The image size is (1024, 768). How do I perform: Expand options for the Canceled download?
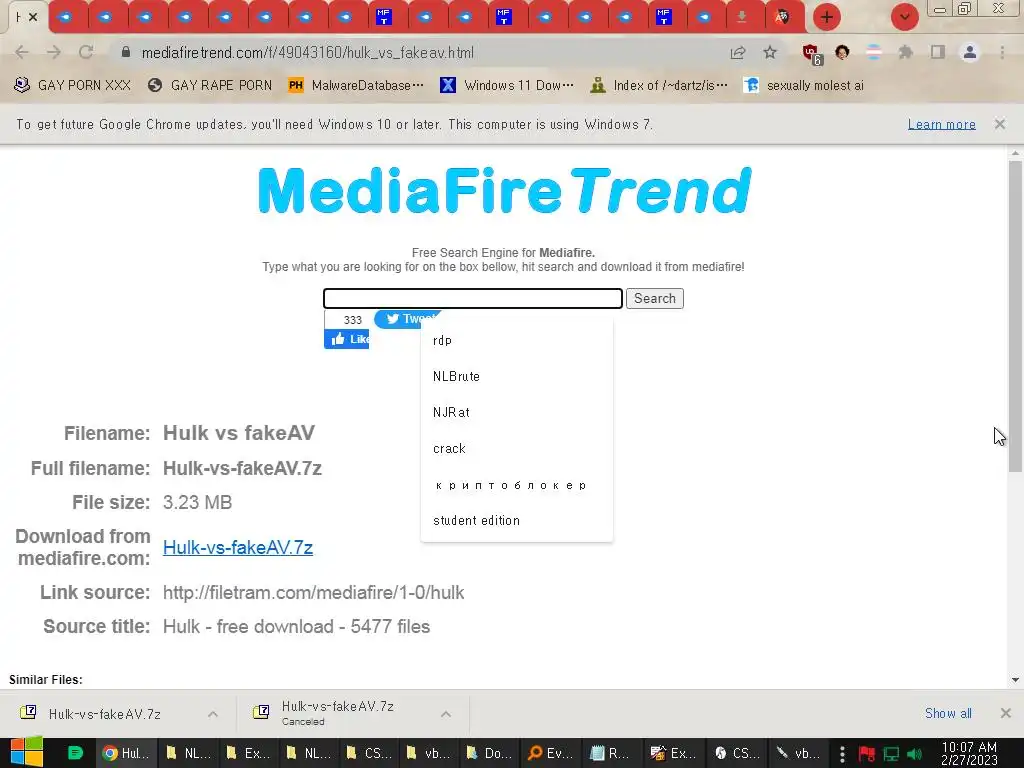(446, 714)
